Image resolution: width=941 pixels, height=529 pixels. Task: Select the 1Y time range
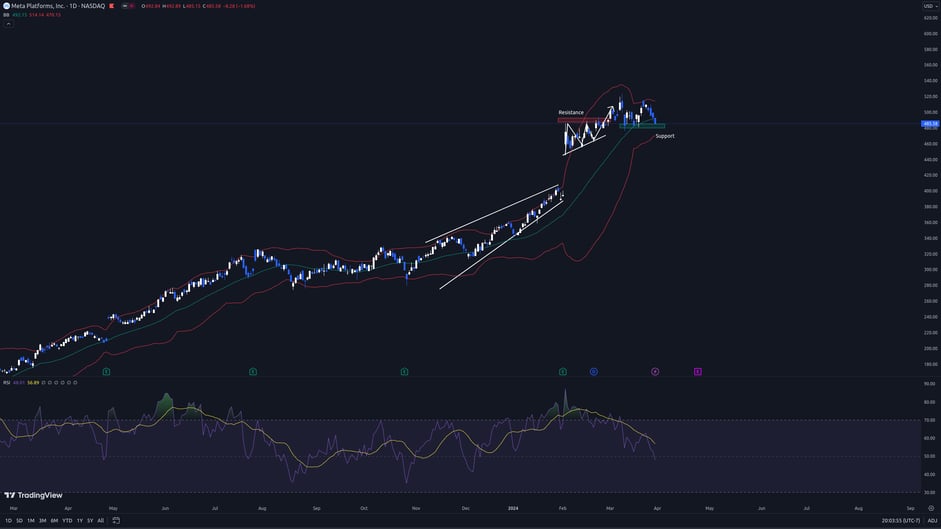(80, 521)
